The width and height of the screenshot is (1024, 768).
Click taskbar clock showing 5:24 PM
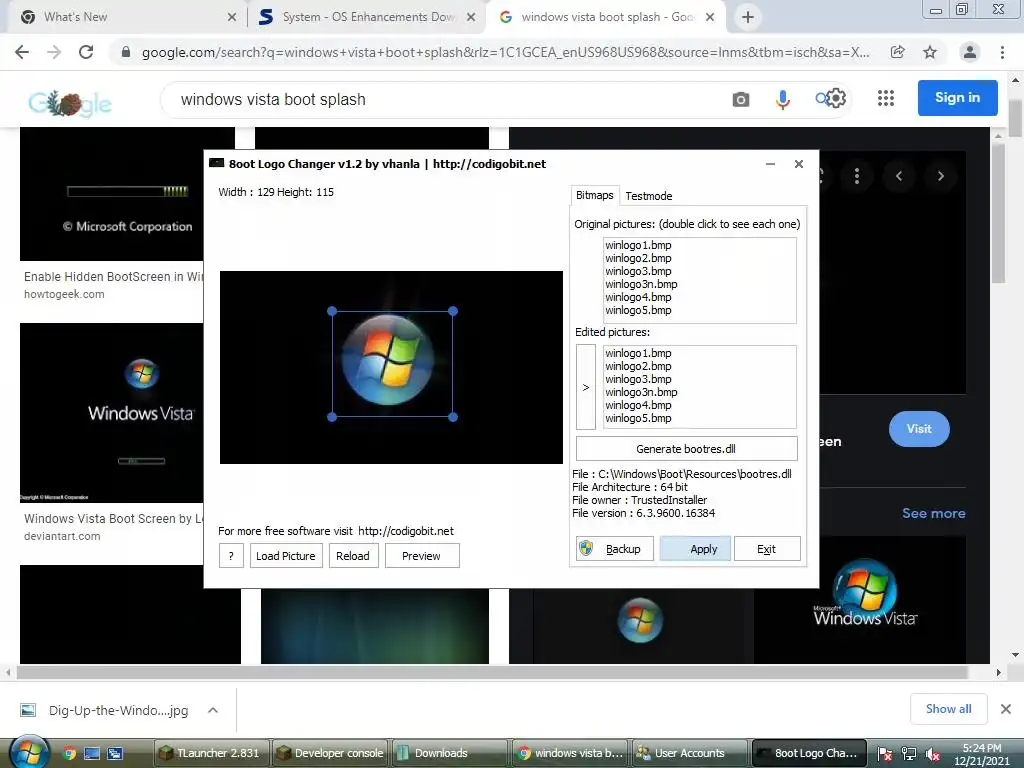(982, 754)
